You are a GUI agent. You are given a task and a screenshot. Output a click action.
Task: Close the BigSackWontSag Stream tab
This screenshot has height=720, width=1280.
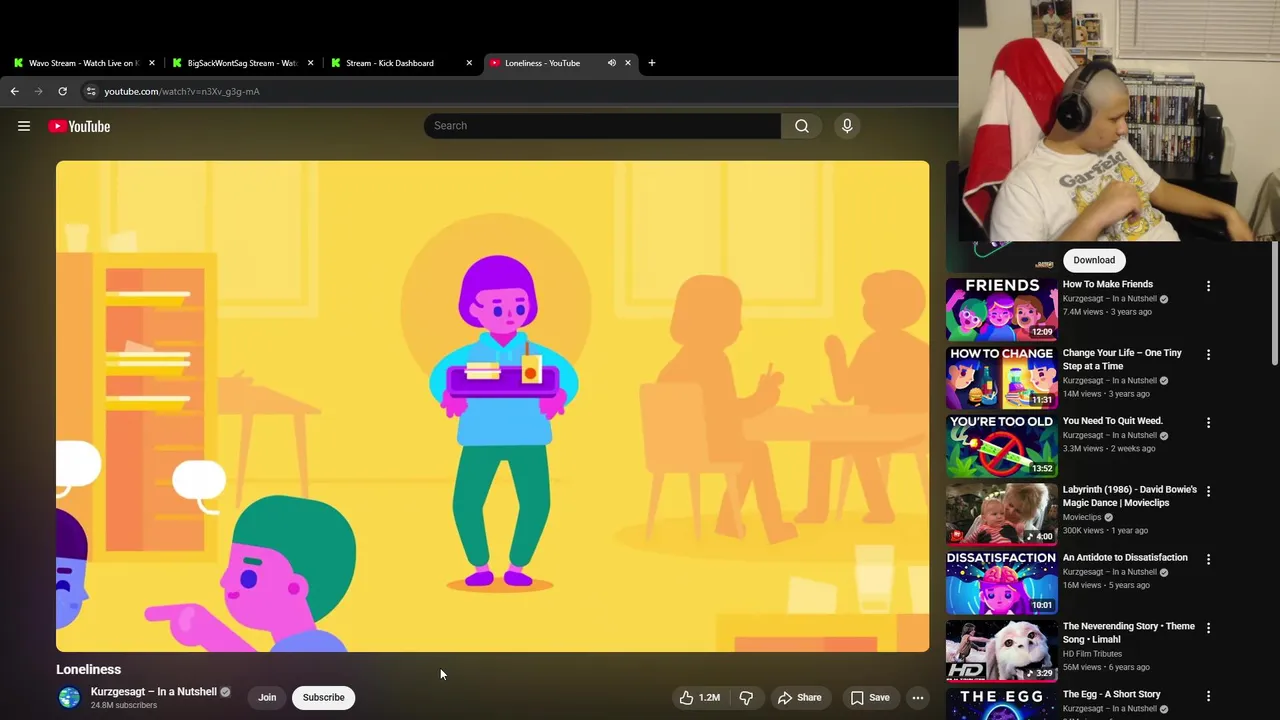coord(310,63)
